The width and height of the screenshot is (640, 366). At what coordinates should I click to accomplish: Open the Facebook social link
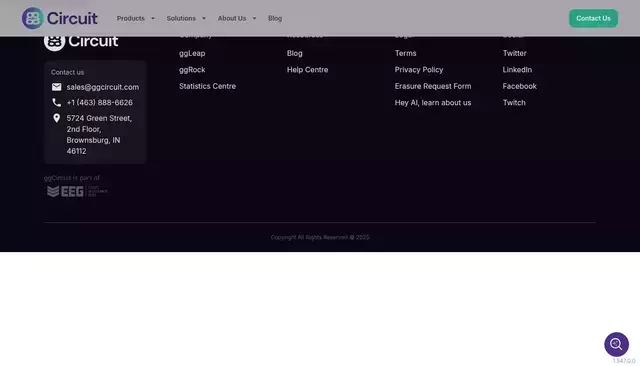[x=520, y=86]
